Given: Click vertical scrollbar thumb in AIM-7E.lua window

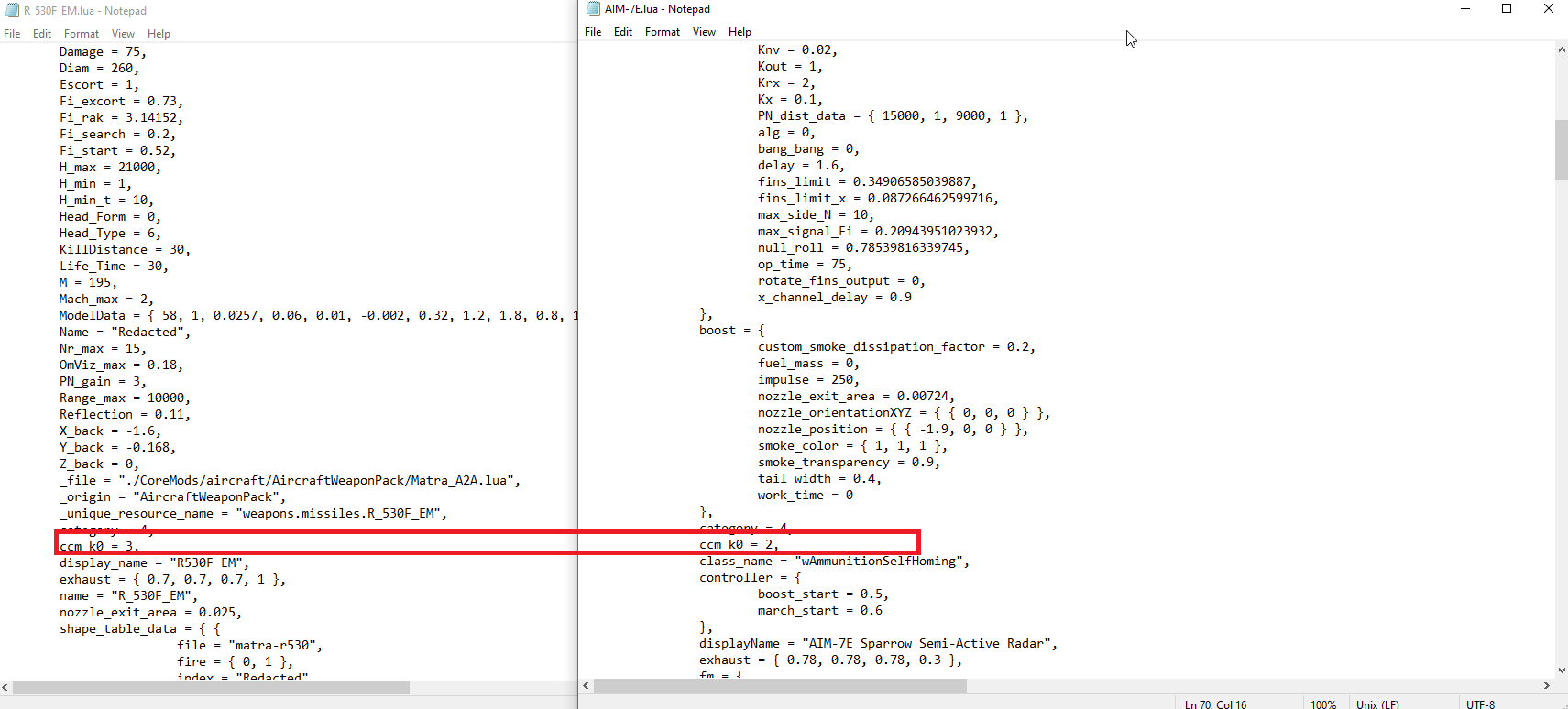Looking at the screenshot, I should click(1562, 149).
